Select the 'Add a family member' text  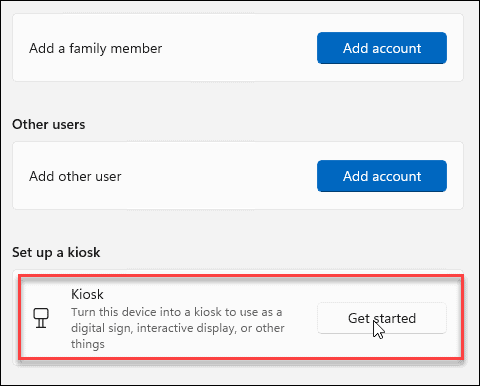point(95,48)
